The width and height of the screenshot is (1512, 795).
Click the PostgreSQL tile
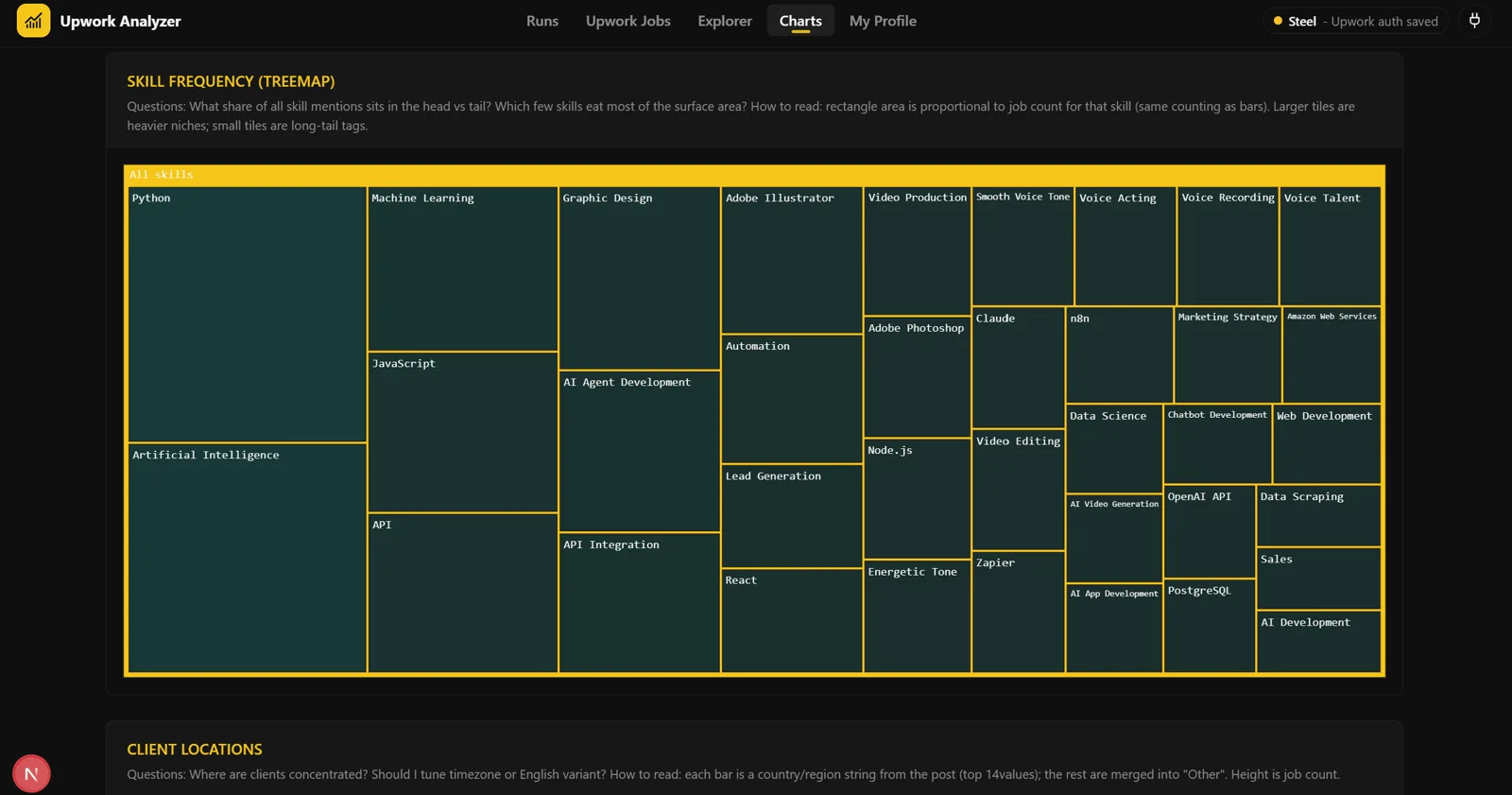(1210, 627)
